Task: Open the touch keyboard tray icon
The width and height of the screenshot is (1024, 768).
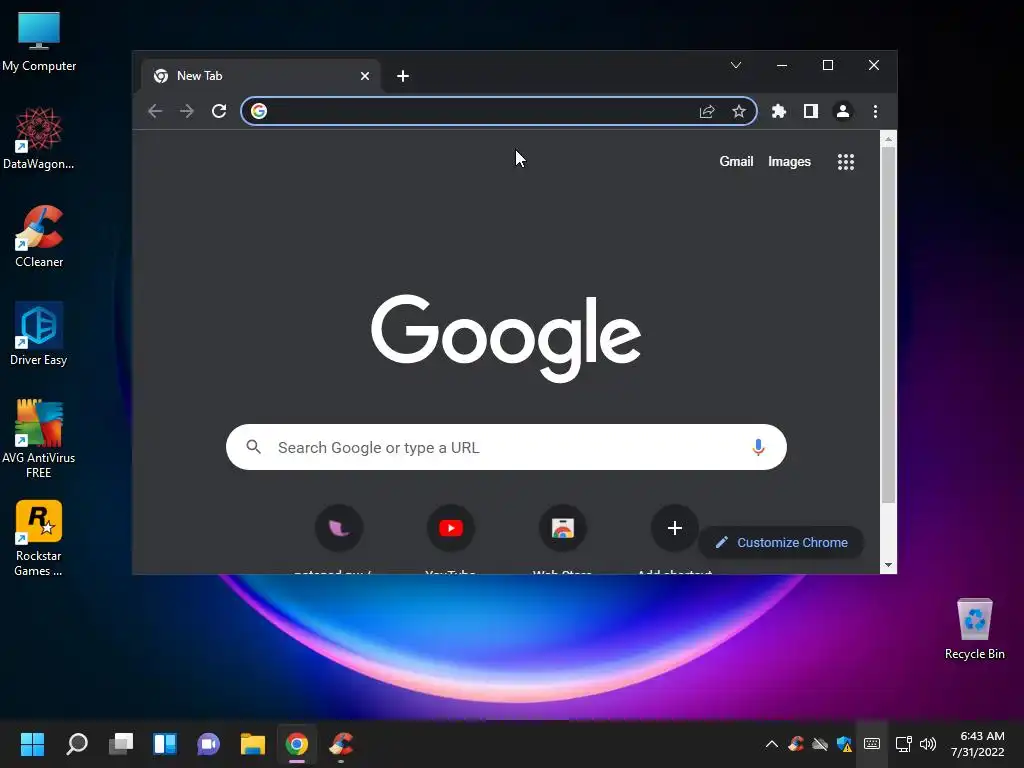Action: coord(872,744)
